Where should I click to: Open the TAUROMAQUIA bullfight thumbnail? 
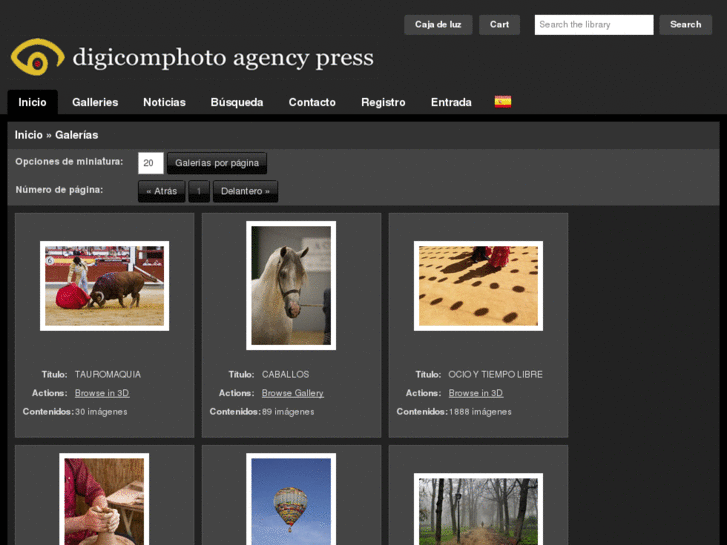point(104,286)
